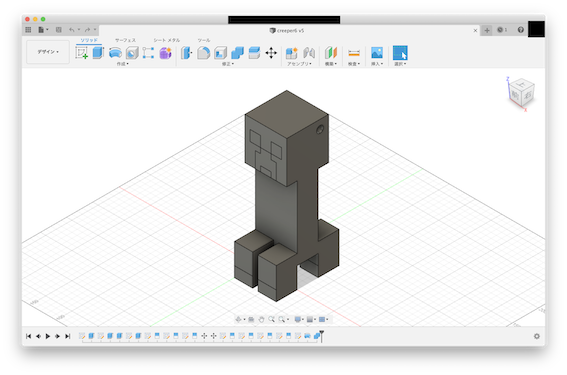This screenshot has height=375, width=567.
Task: Click the Insert image icon
Action: pyautogui.click(x=377, y=53)
